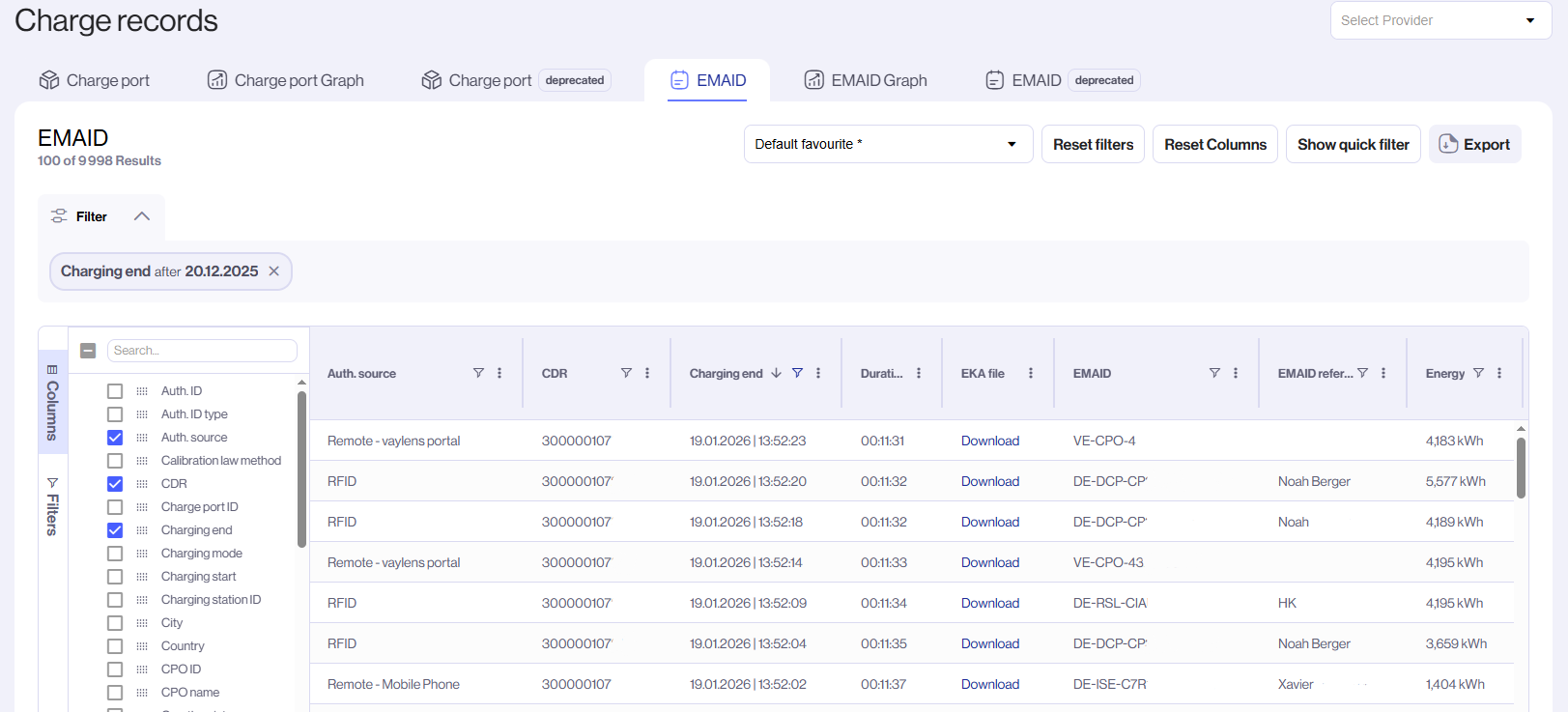Click the Reset Columns button

click(1215, 144)
